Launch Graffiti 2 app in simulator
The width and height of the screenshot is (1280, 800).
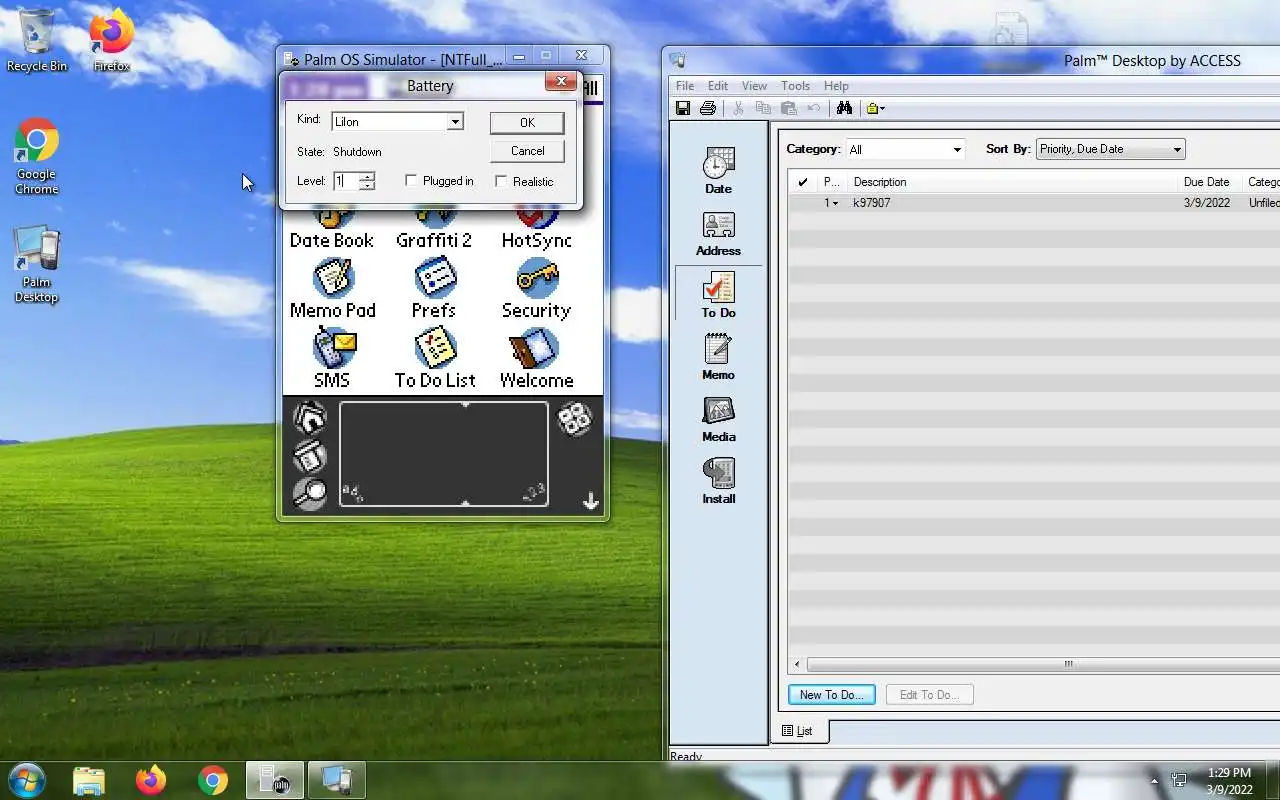[433, 228]
